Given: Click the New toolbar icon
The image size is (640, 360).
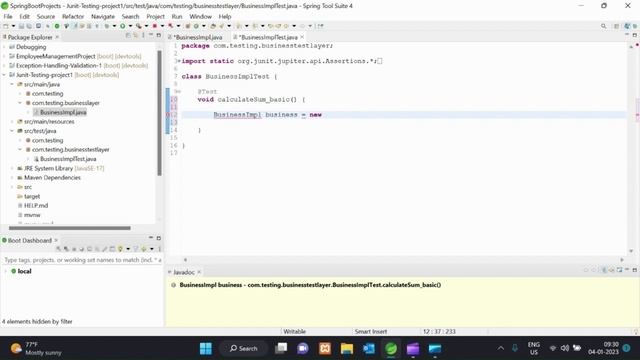Looking at the screenshot, I should pyautogui.click(x=6, y=26).
